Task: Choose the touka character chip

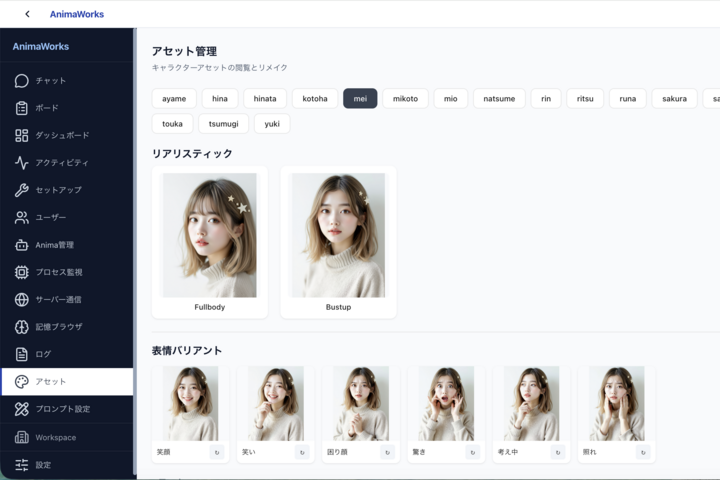Action: click(172, 124)
